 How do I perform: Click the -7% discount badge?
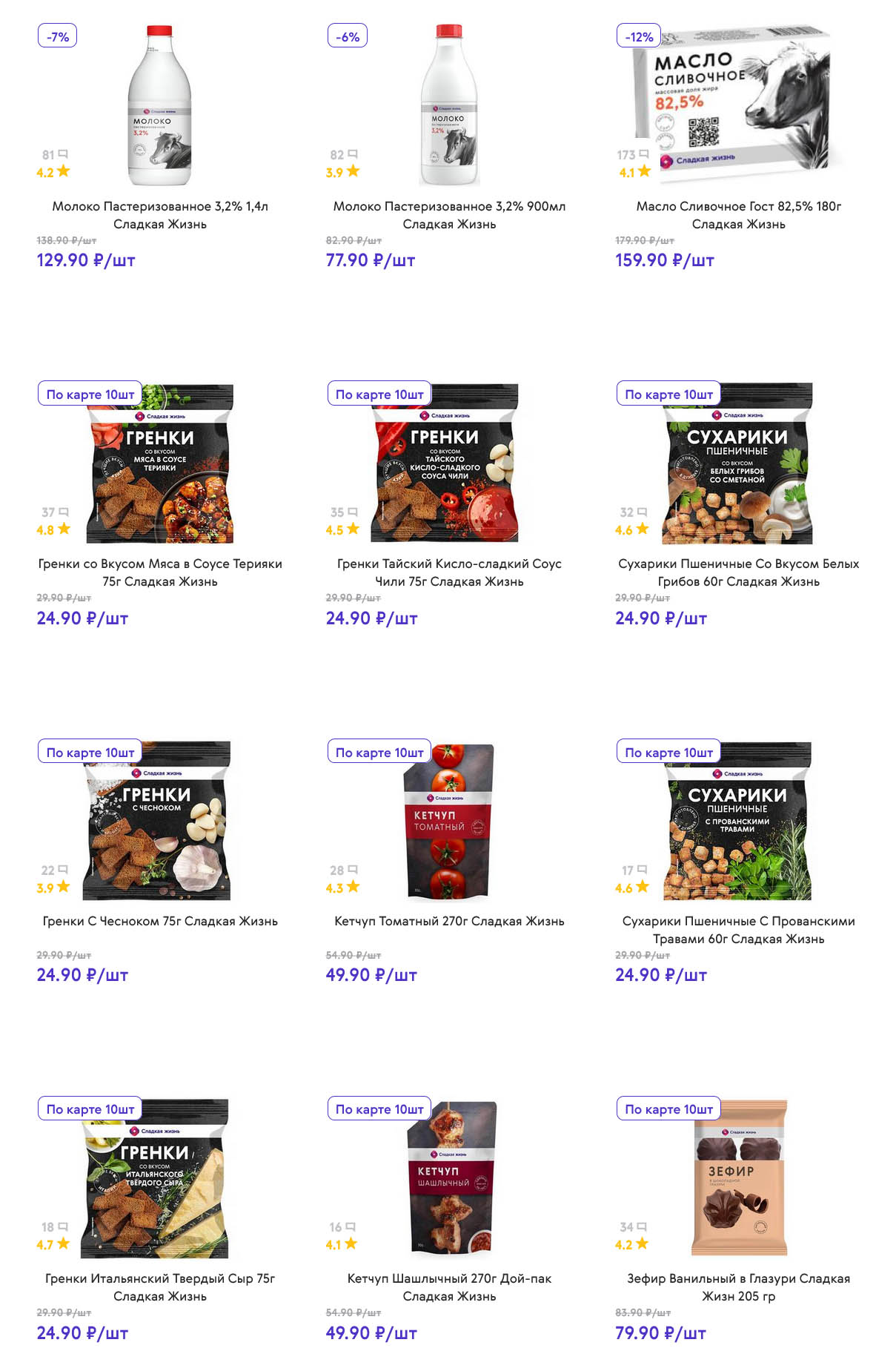58,36
